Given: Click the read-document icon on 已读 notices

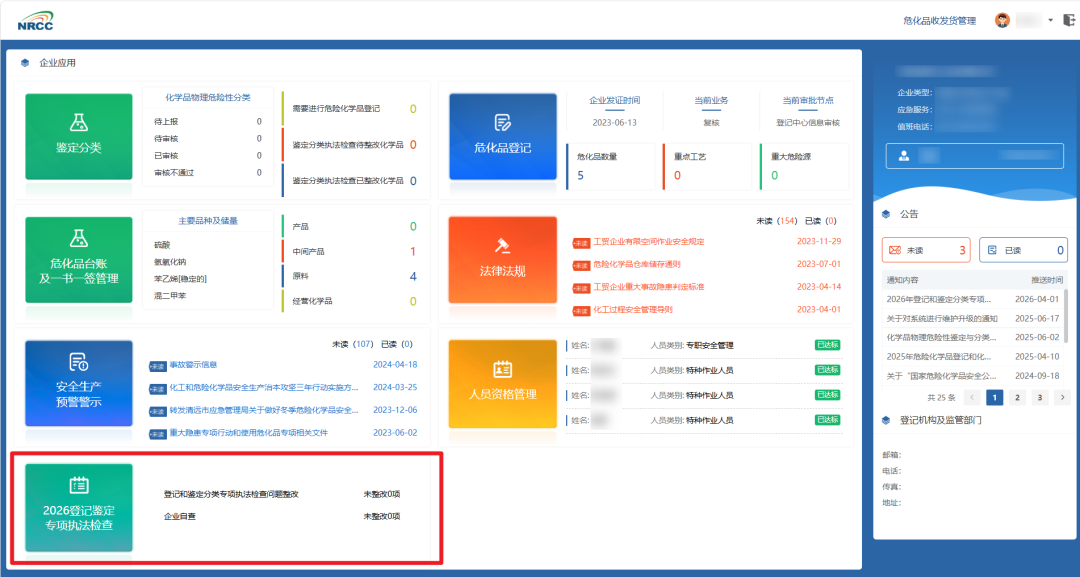Looking at the screenshot, I should point(993,250).
